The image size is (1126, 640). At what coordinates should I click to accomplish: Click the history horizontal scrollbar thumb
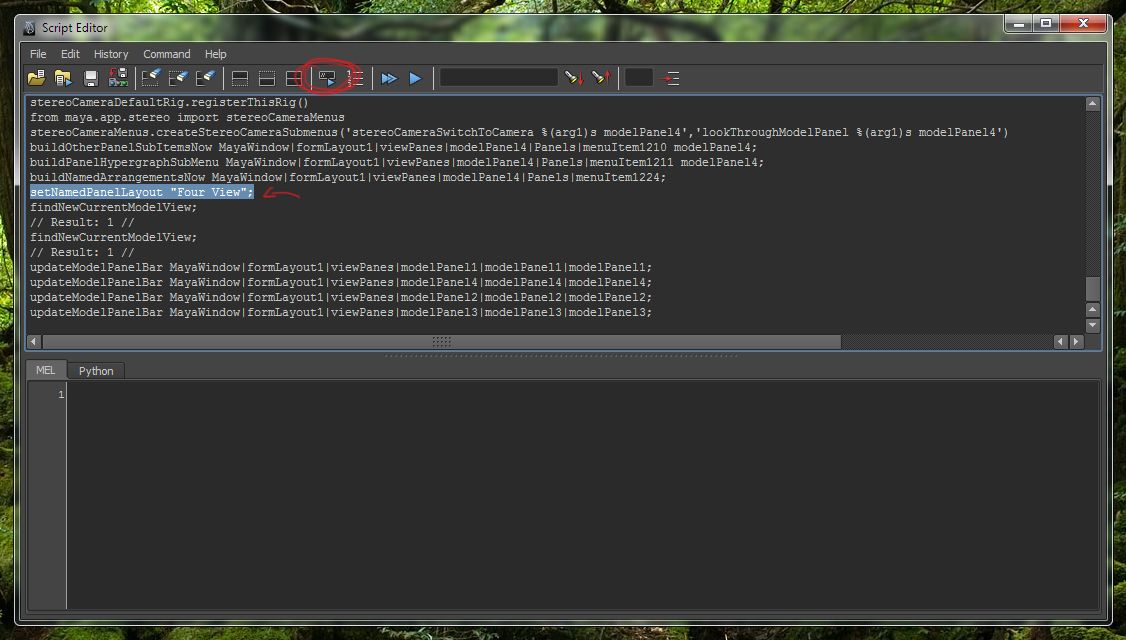[441, 342]
